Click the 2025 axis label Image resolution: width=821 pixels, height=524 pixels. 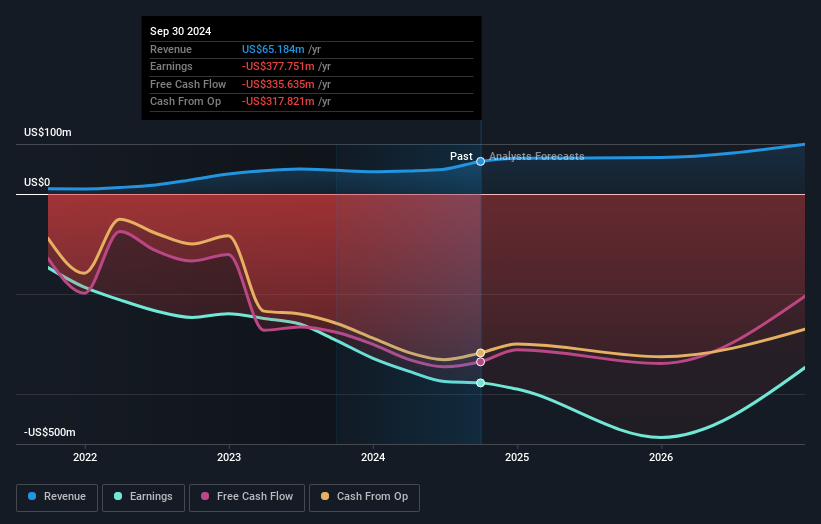point(517,458)
